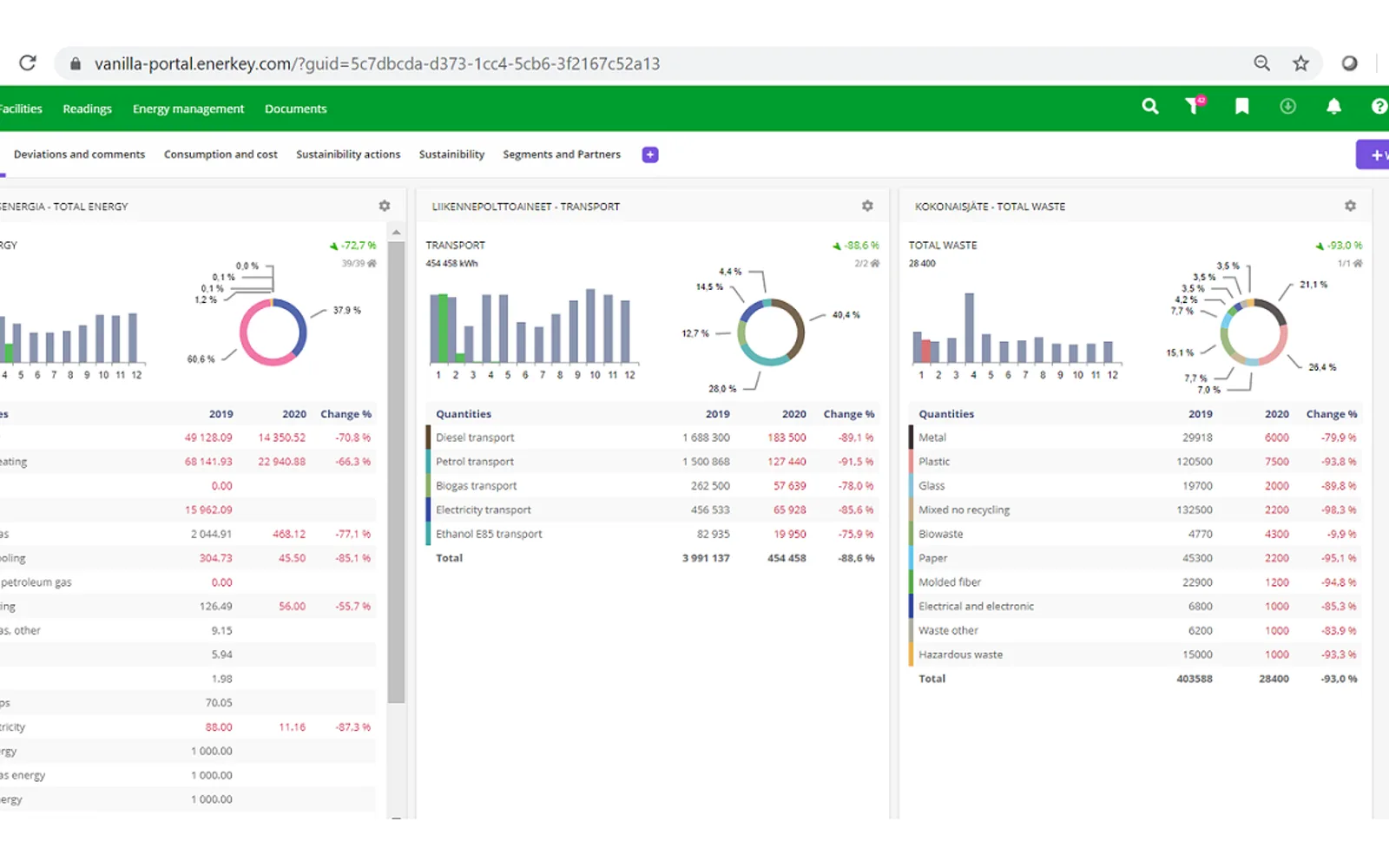This screenshot has height=868, width=1389.
Task: Open search in the green header
Action: (x=1150, y=107)
